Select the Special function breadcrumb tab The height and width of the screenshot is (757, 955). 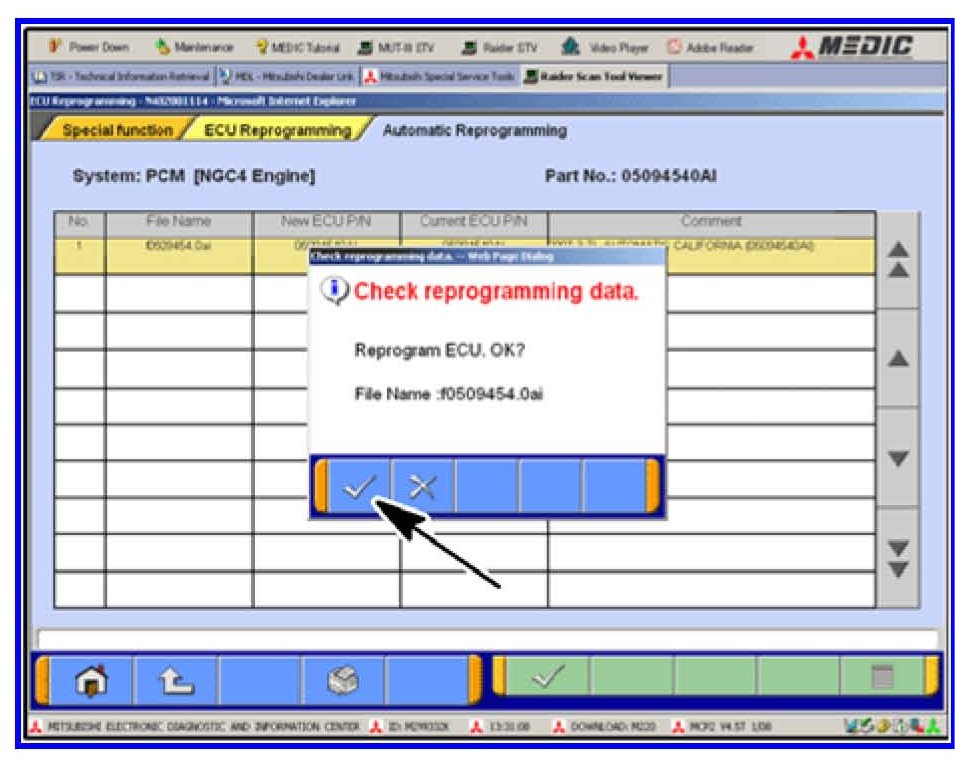[x=115, y=130]
